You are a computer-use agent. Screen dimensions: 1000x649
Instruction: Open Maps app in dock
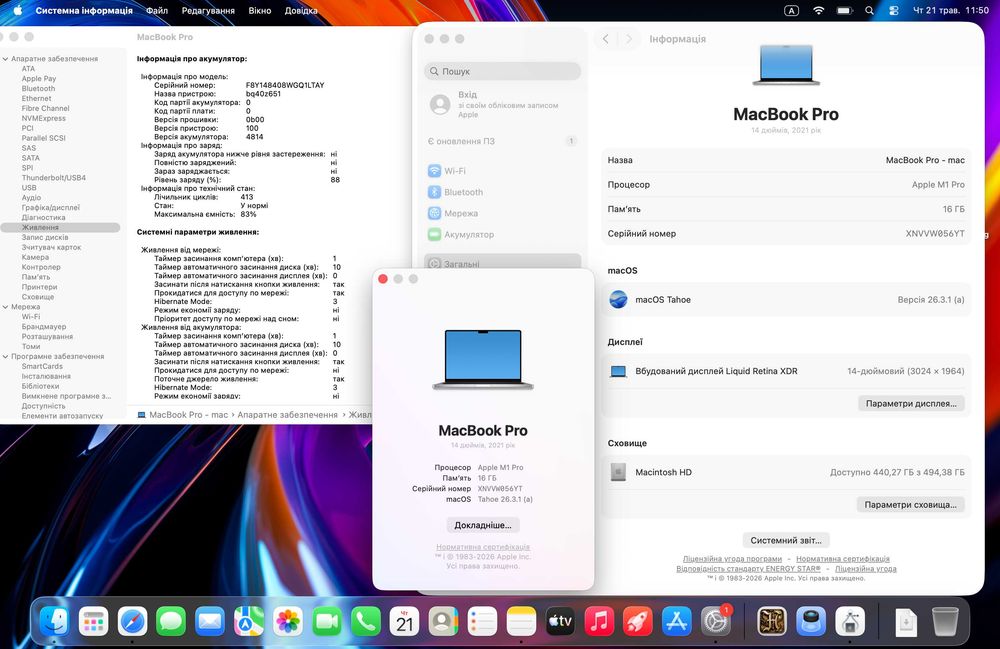coord(249,620)
